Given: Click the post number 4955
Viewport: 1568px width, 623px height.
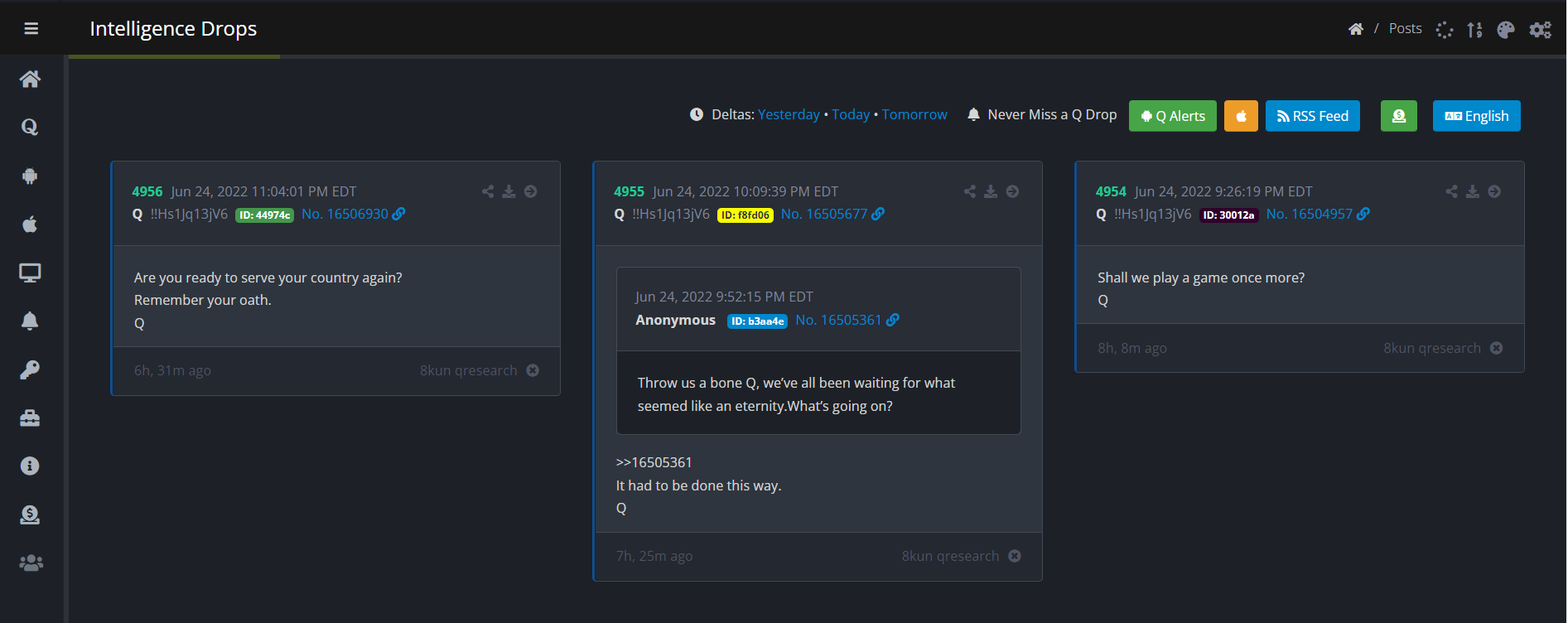Looking at the screenshot, I should click(x=629, y=191).
